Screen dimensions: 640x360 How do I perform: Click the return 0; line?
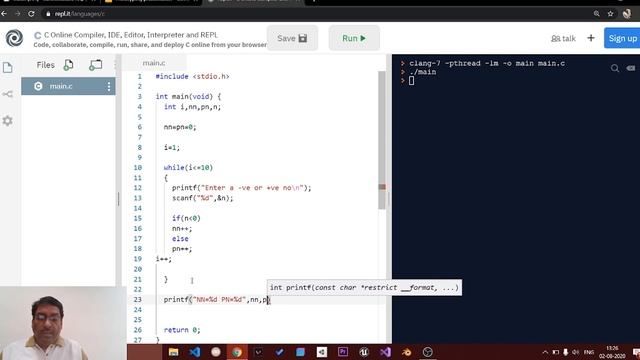pyautogui.click(x=182, y=330)
